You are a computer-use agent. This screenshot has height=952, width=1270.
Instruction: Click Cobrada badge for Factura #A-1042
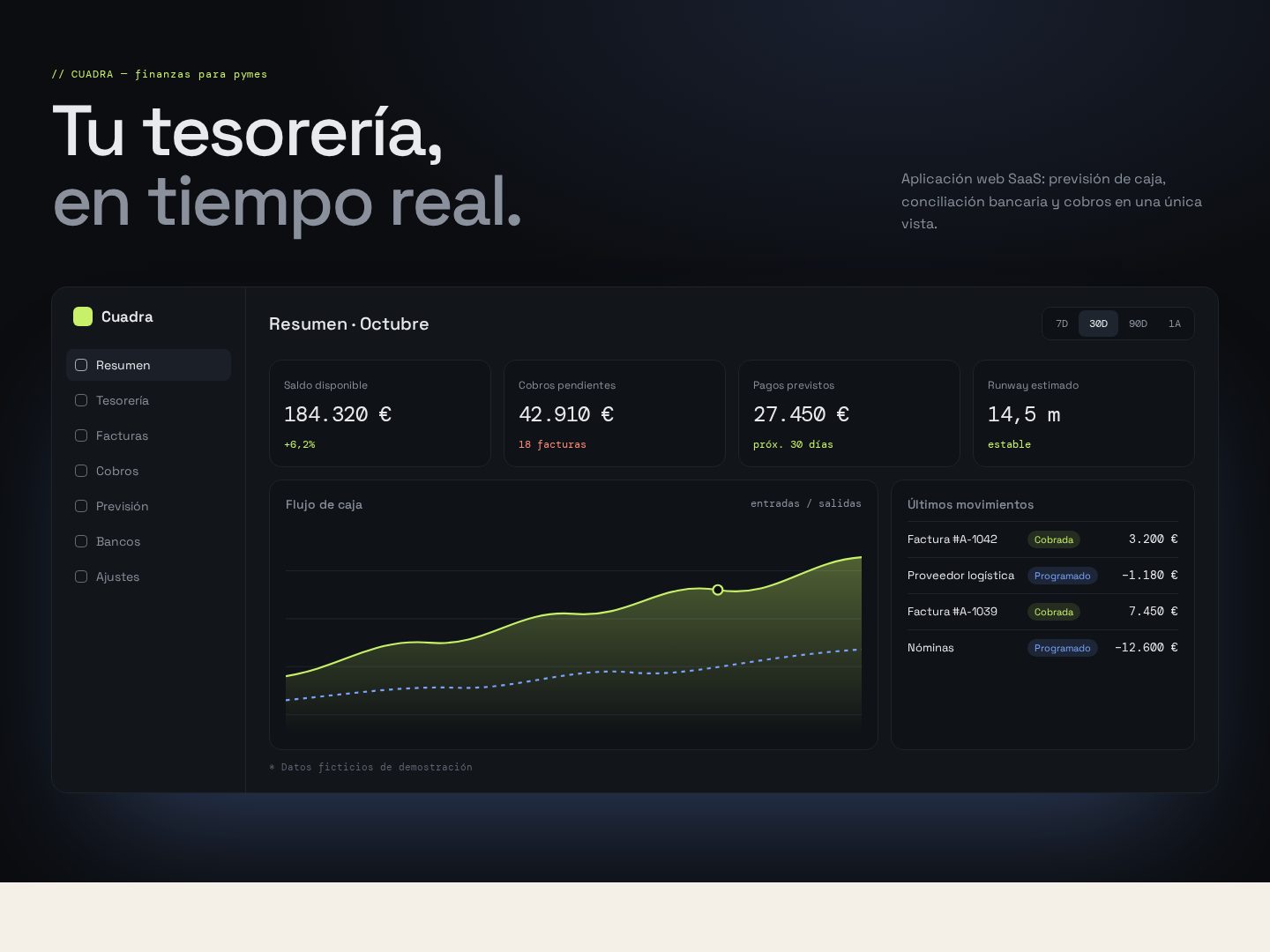[x=1054, y=539]
